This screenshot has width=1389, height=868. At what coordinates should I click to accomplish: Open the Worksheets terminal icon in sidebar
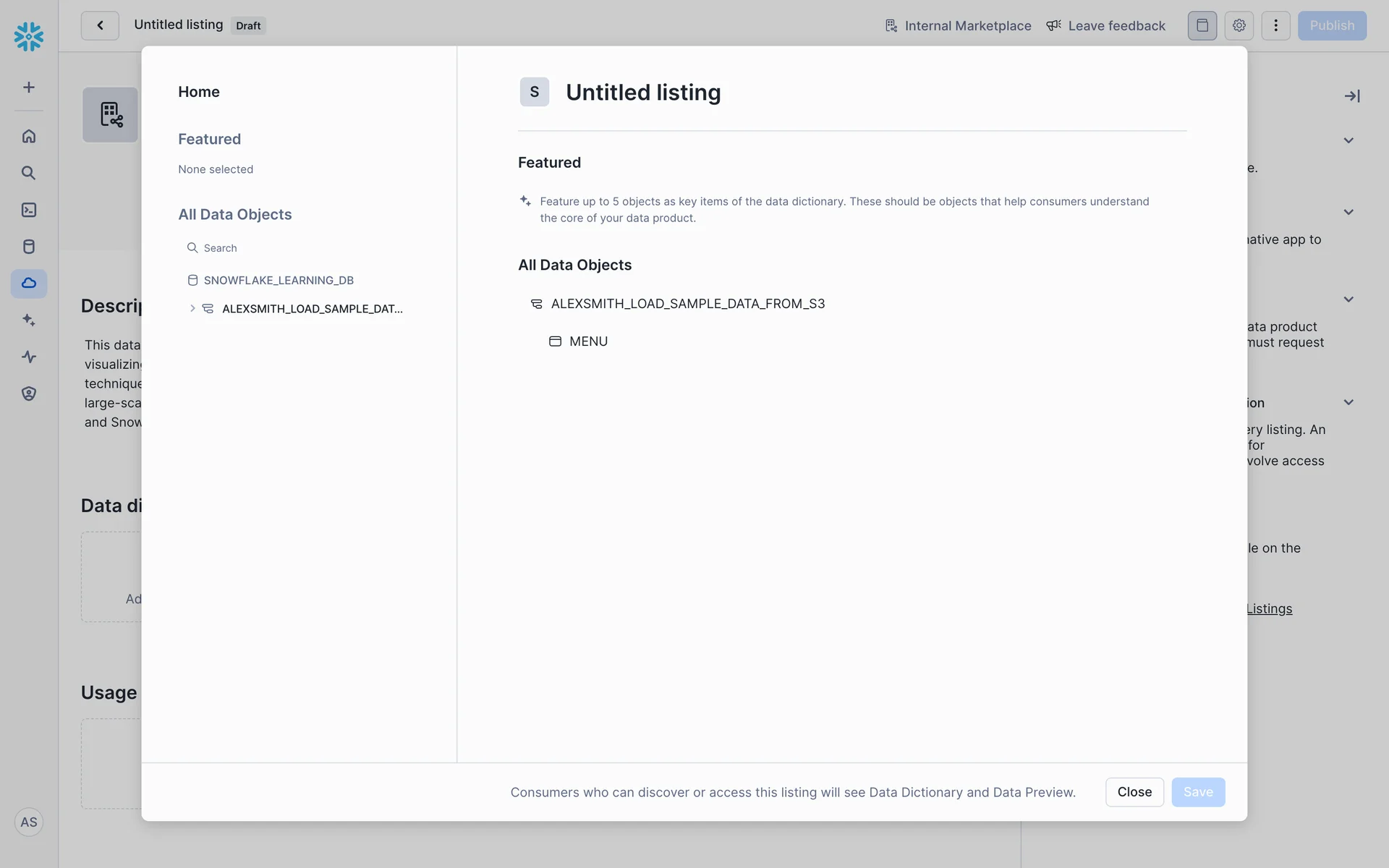tap(29, 210)
